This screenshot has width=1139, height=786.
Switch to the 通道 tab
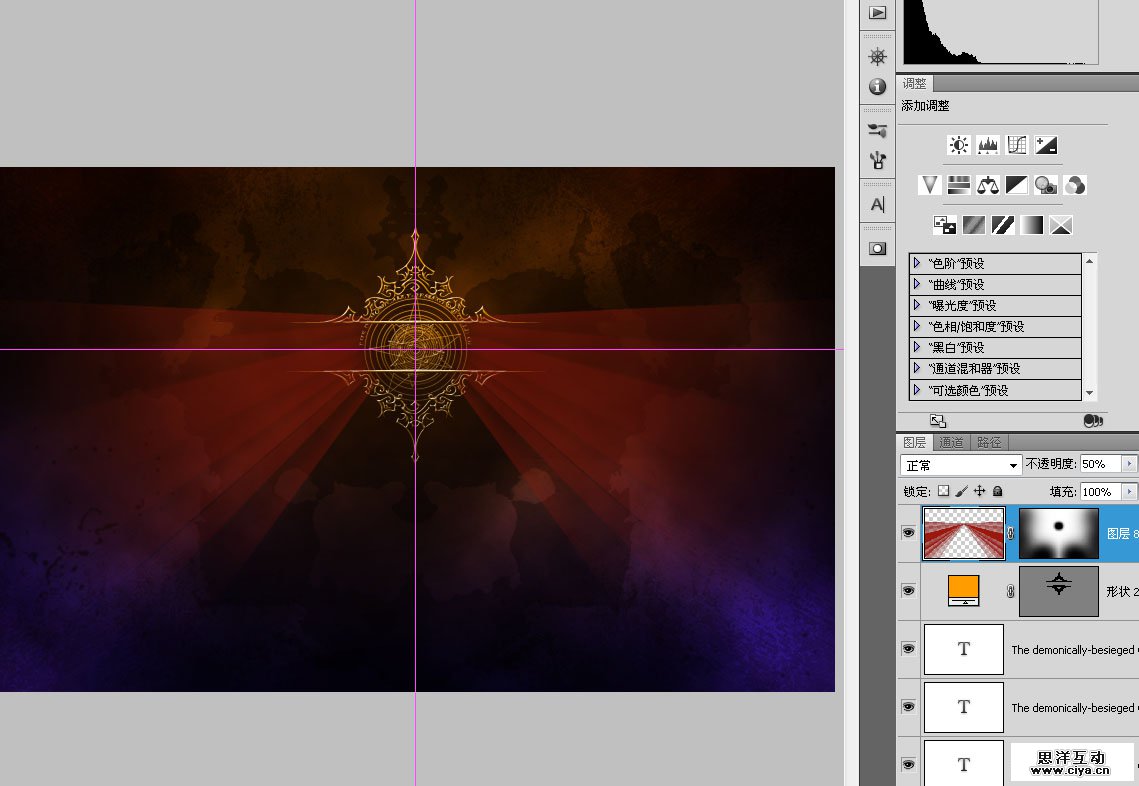click(952, 442)
